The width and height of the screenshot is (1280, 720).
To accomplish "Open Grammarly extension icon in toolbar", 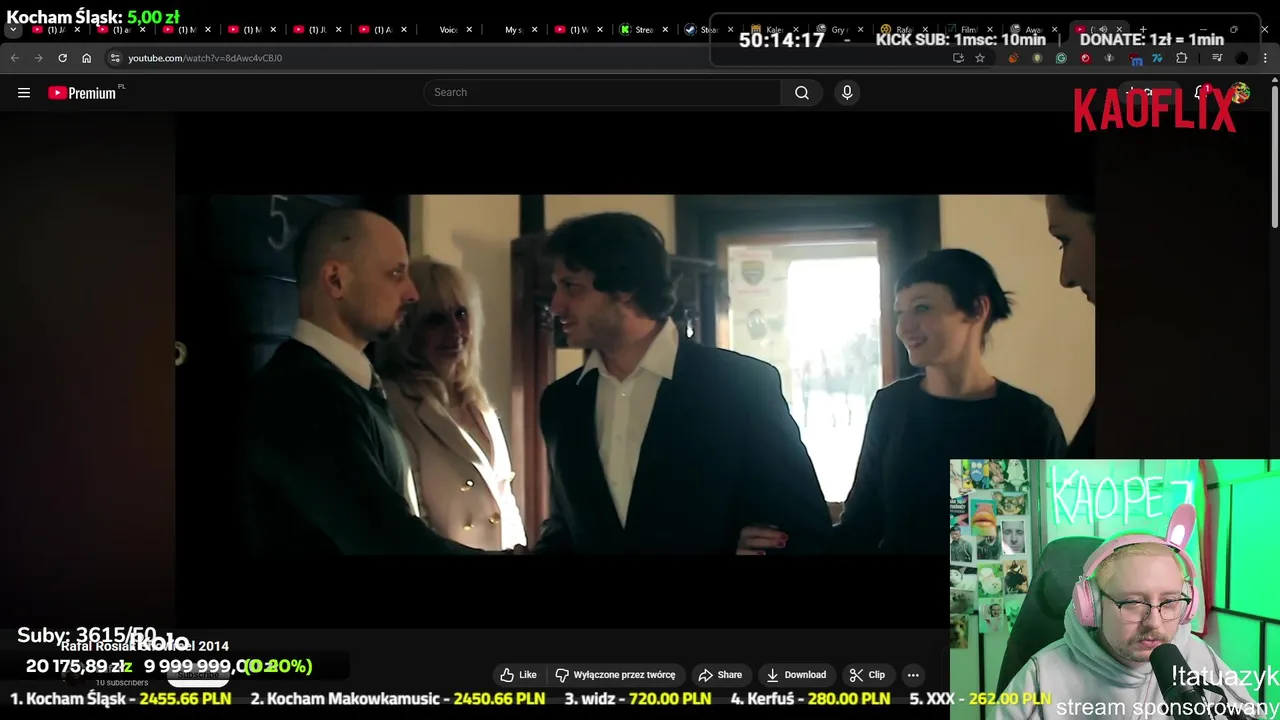I will click(1061, 58).
